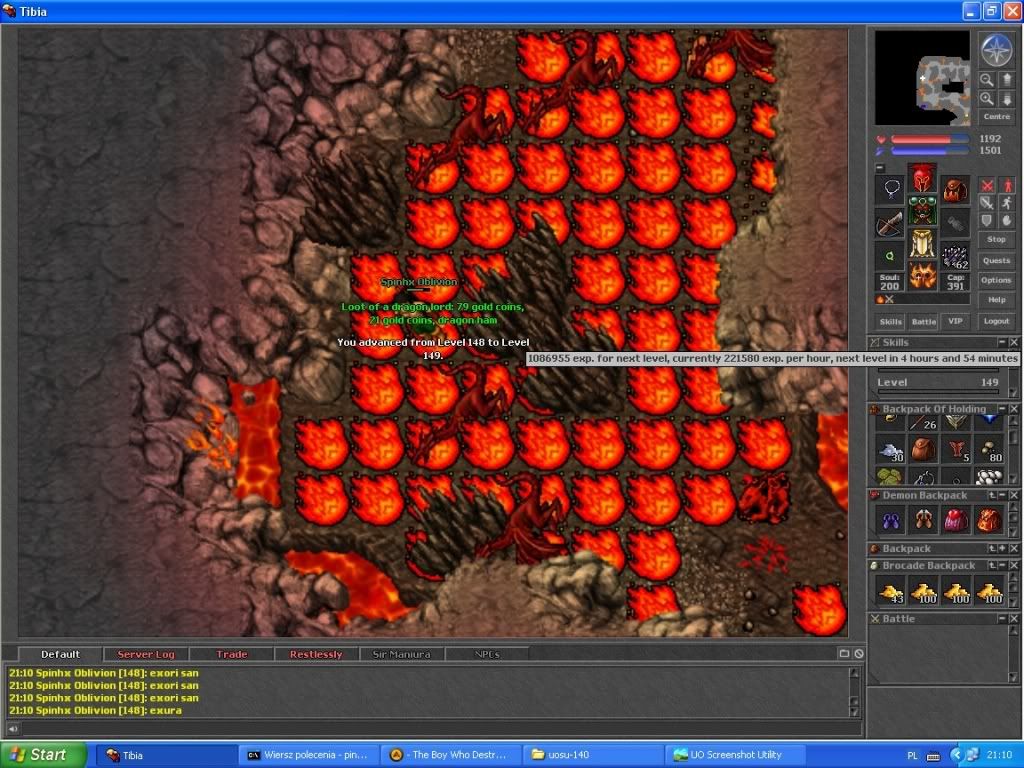Go up one level in Brocade Backpack

(992, 566)
